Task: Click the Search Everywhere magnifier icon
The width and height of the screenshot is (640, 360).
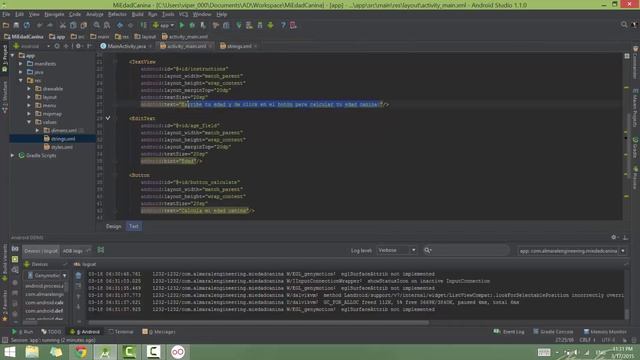Action: [624, 25]
